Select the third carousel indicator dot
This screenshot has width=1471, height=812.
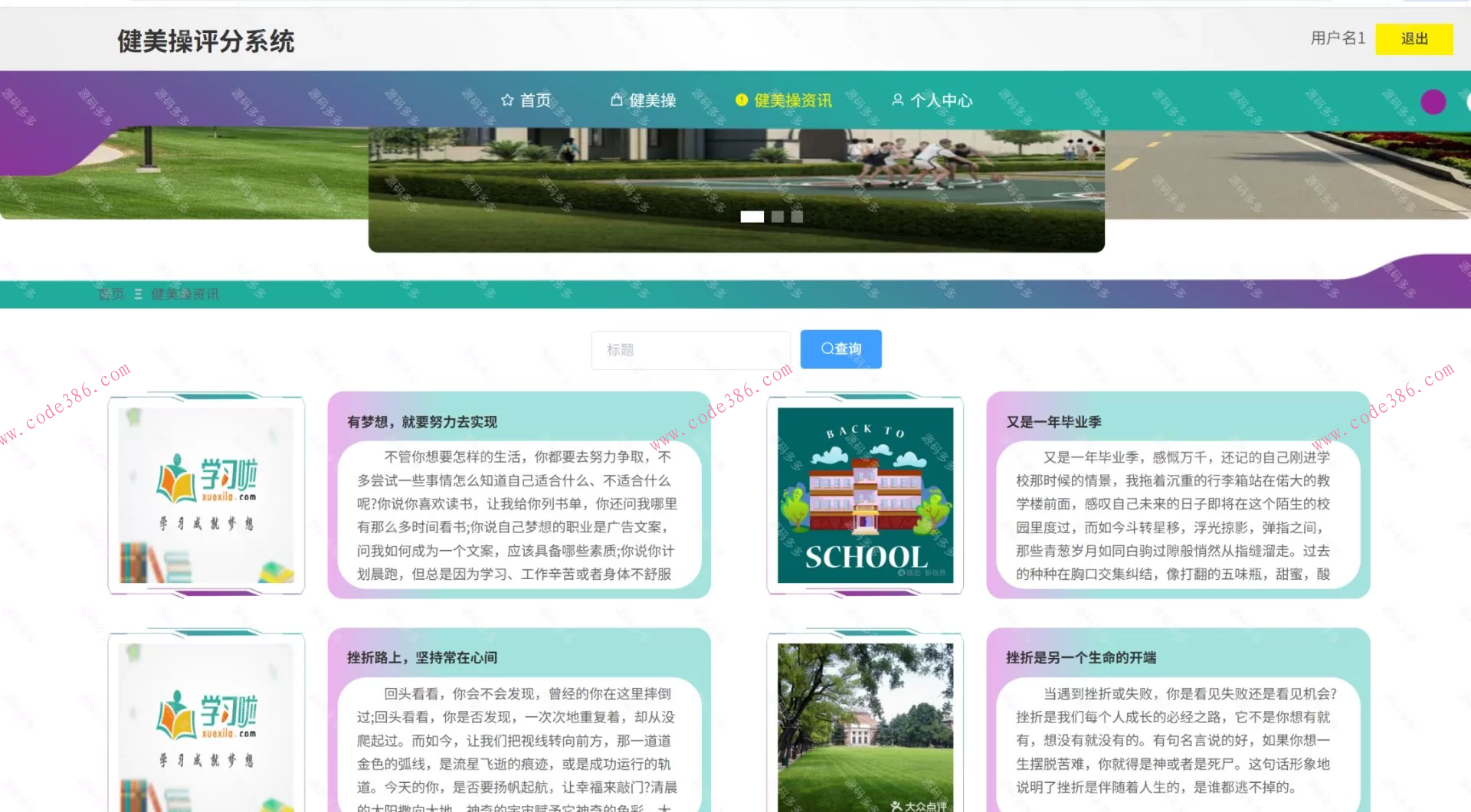click(x=798, y=217)
